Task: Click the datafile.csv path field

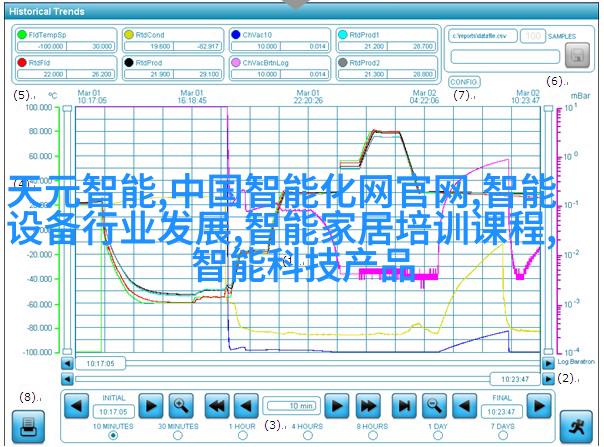Action: pyautogui.click(x=483, y=36)
